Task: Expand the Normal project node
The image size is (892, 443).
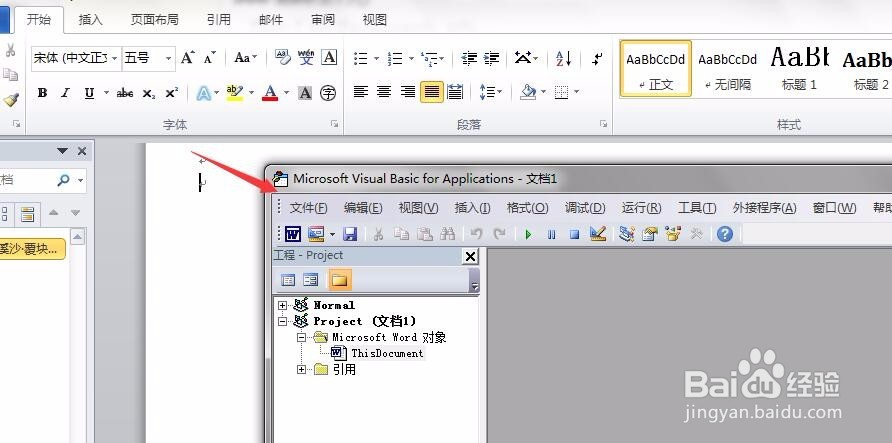Action: [282, 305]
